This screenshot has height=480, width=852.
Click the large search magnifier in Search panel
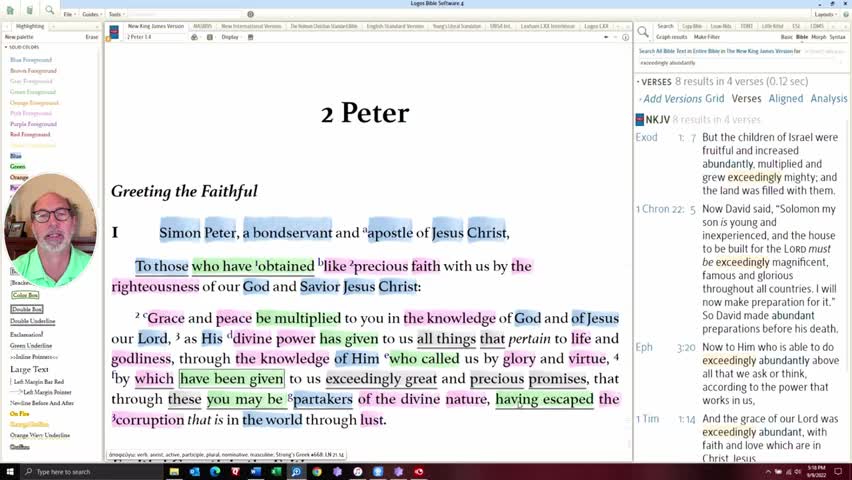point(643,32)
